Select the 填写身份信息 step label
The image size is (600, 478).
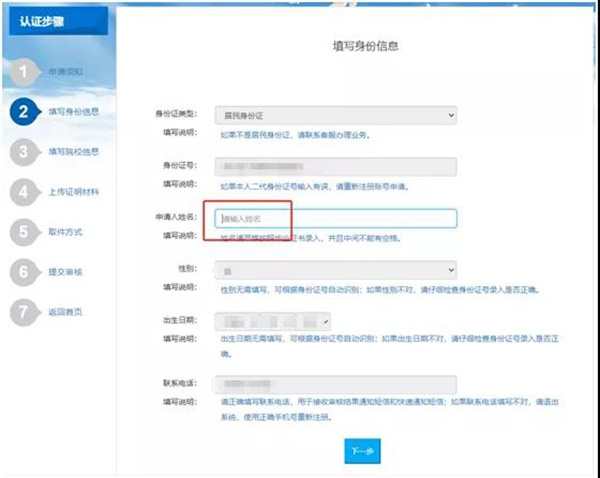point(73,112)
